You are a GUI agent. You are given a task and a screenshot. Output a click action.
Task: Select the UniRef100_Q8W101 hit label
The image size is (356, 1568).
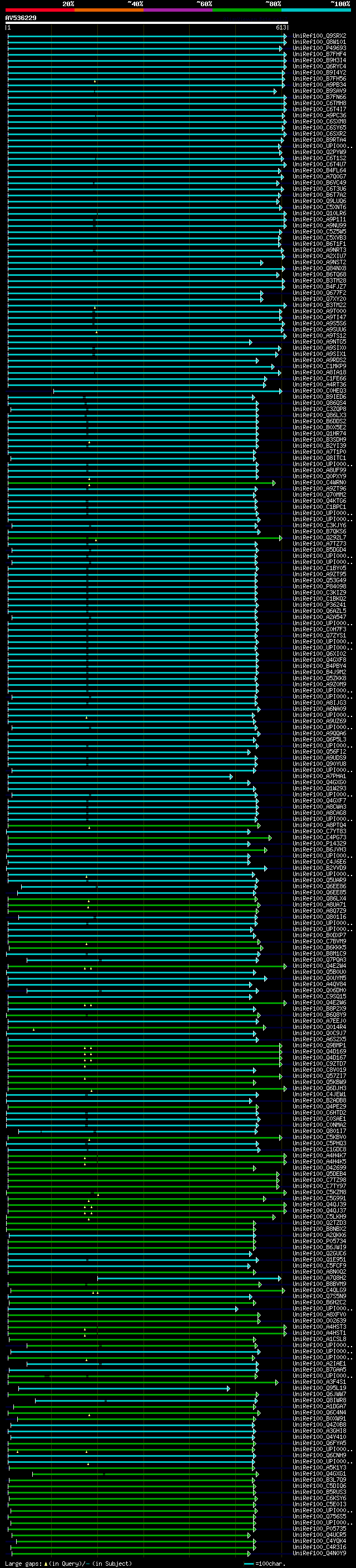click(319, 42)
